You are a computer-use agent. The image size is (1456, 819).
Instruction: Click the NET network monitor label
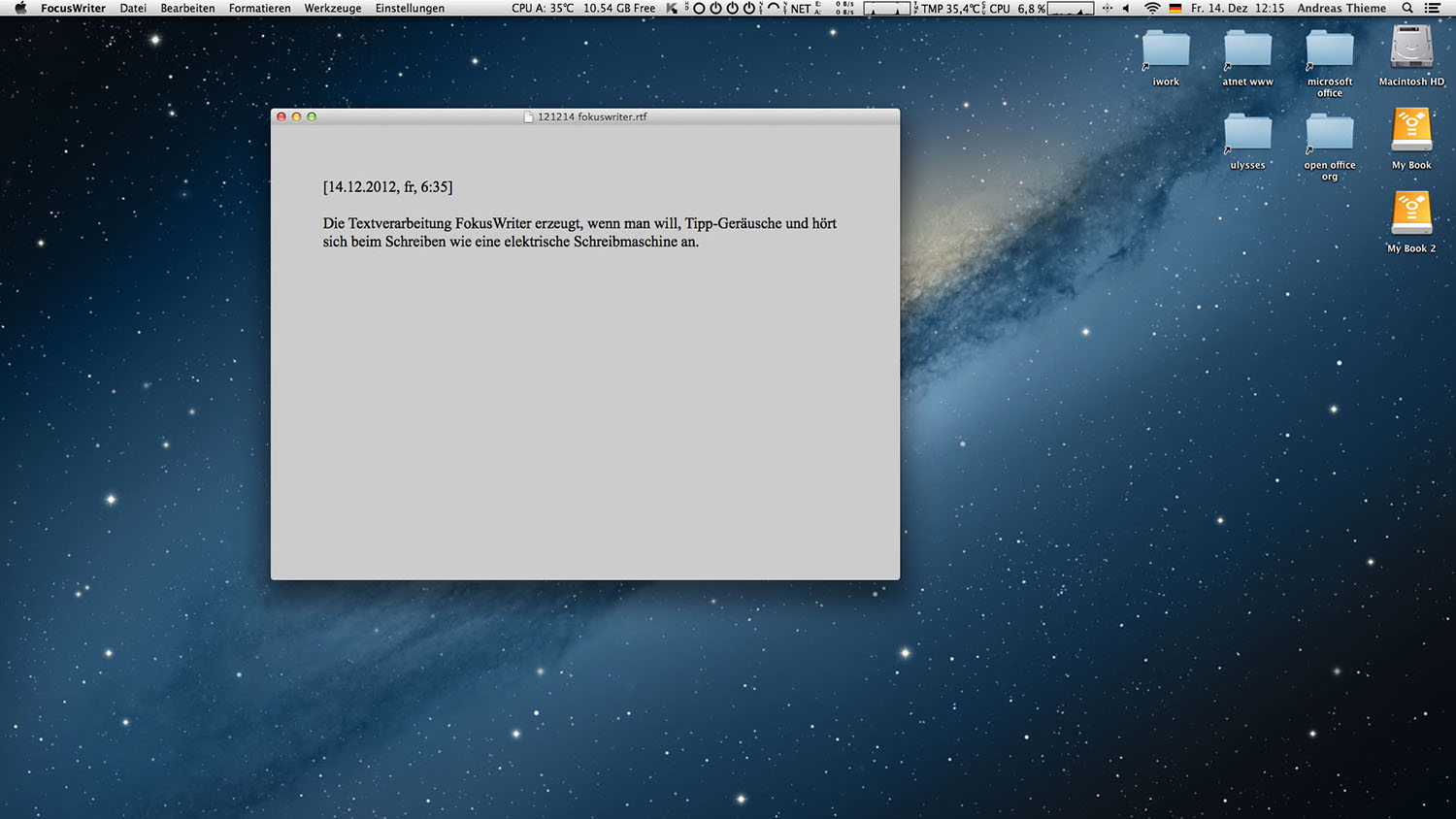coord(801,8)
